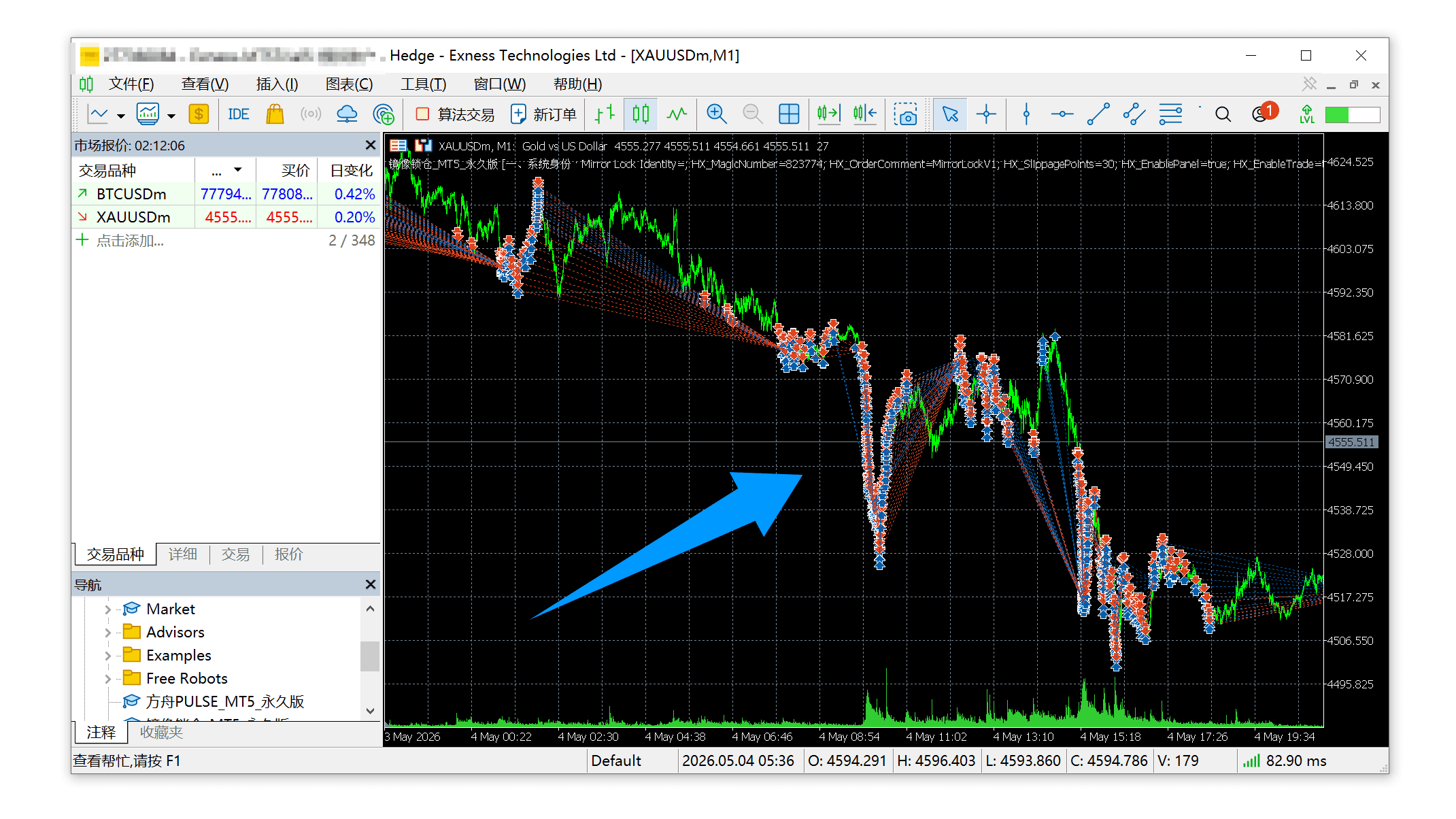Open the 帮助(H) menu

point(577,84)
